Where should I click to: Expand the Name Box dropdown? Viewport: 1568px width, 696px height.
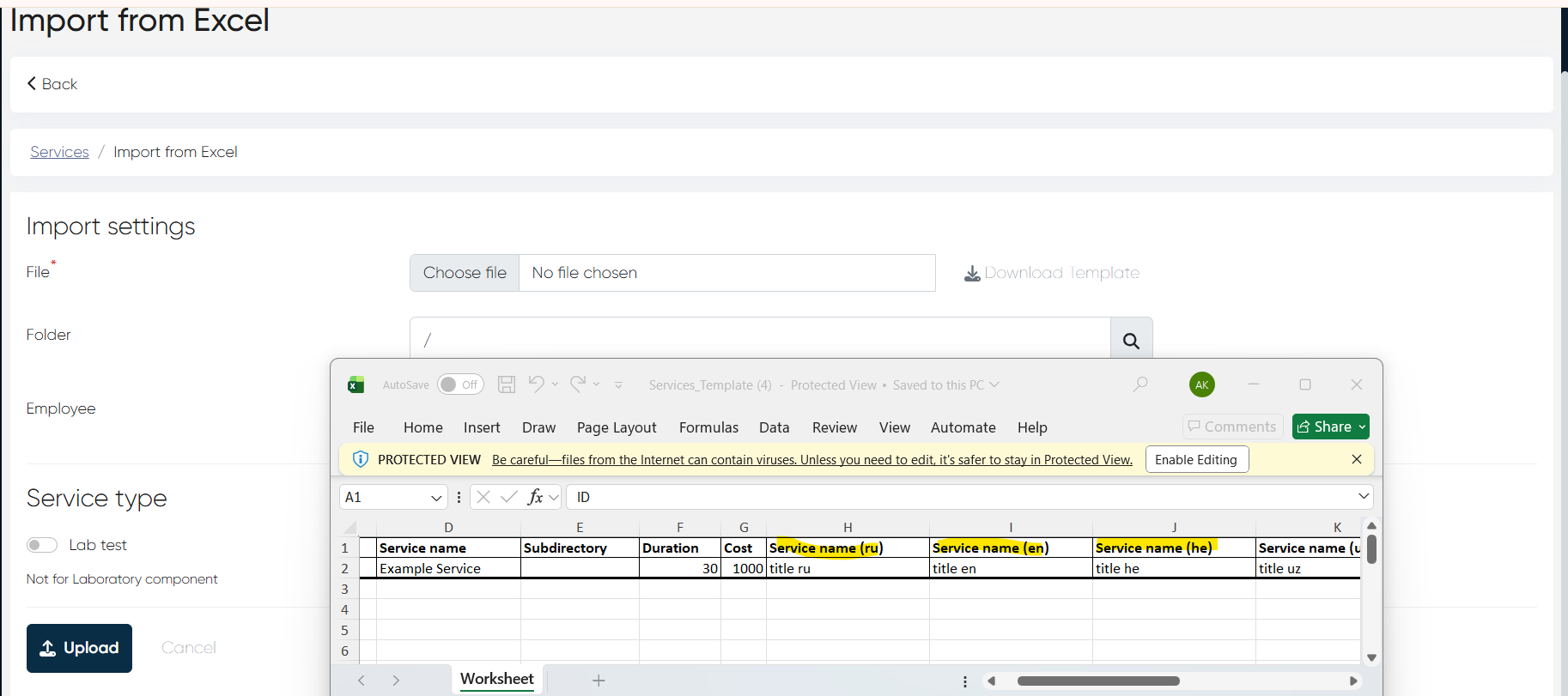click(436, 498)
